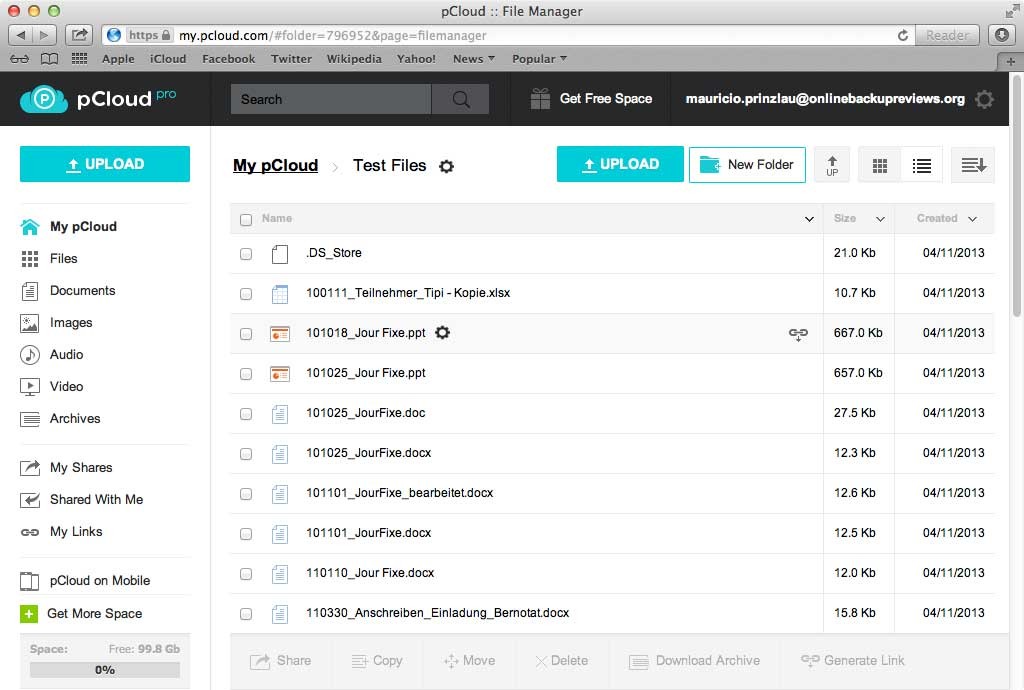Open gear menu for 101018_Jour Fixe.ppt

[x=443, y=332]
